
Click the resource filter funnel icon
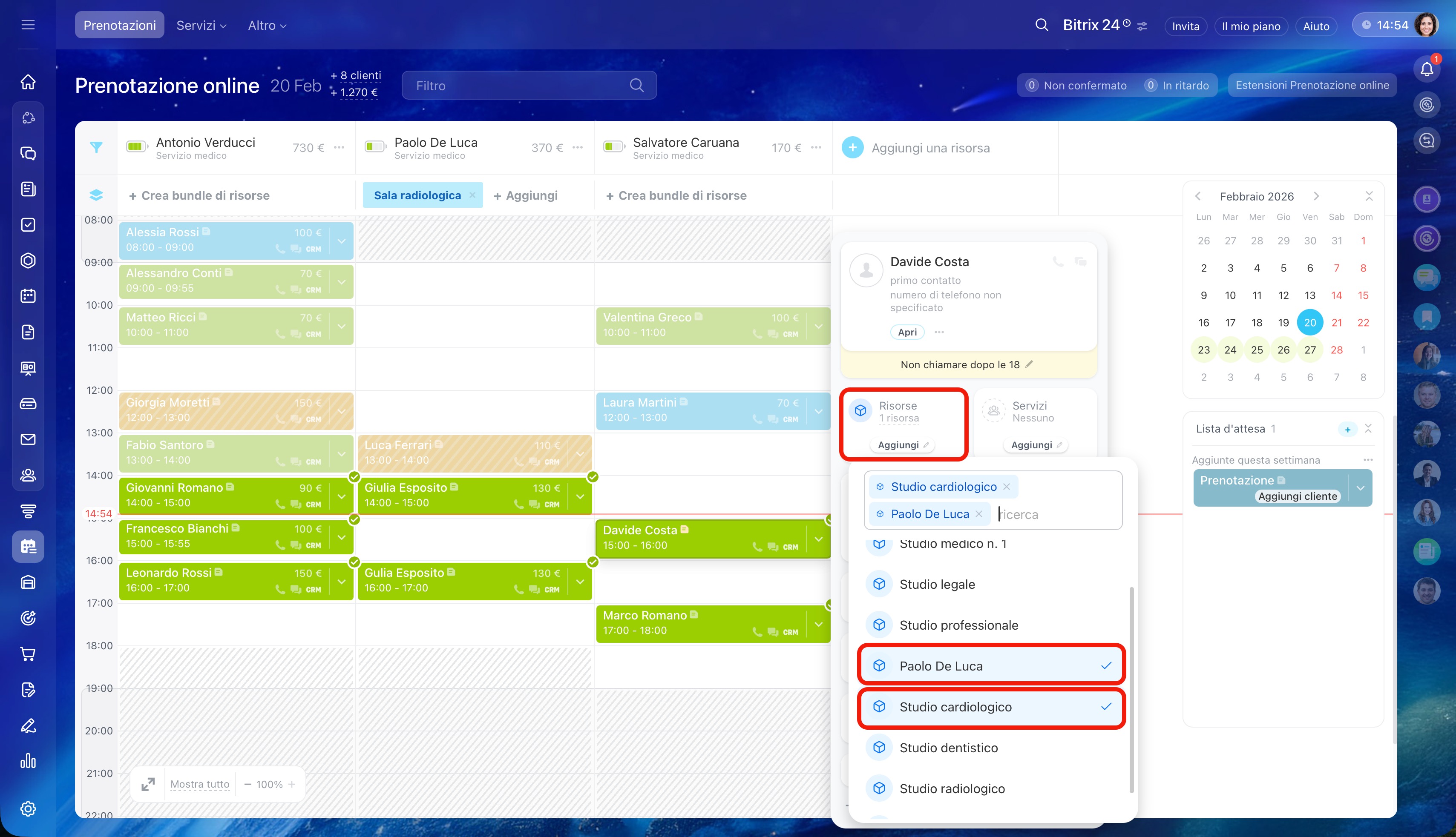96,148
